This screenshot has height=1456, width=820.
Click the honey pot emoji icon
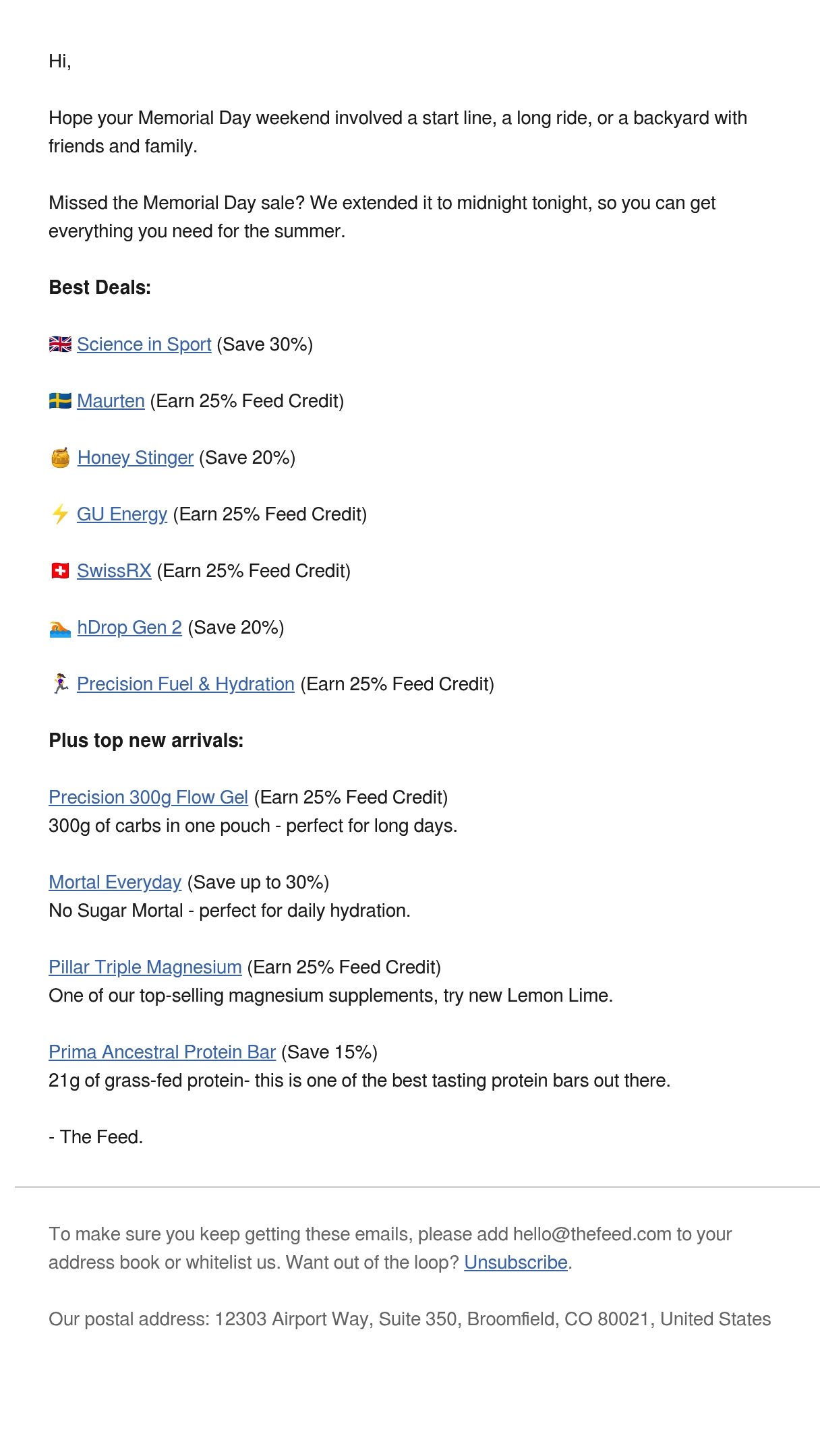[60, 458]
